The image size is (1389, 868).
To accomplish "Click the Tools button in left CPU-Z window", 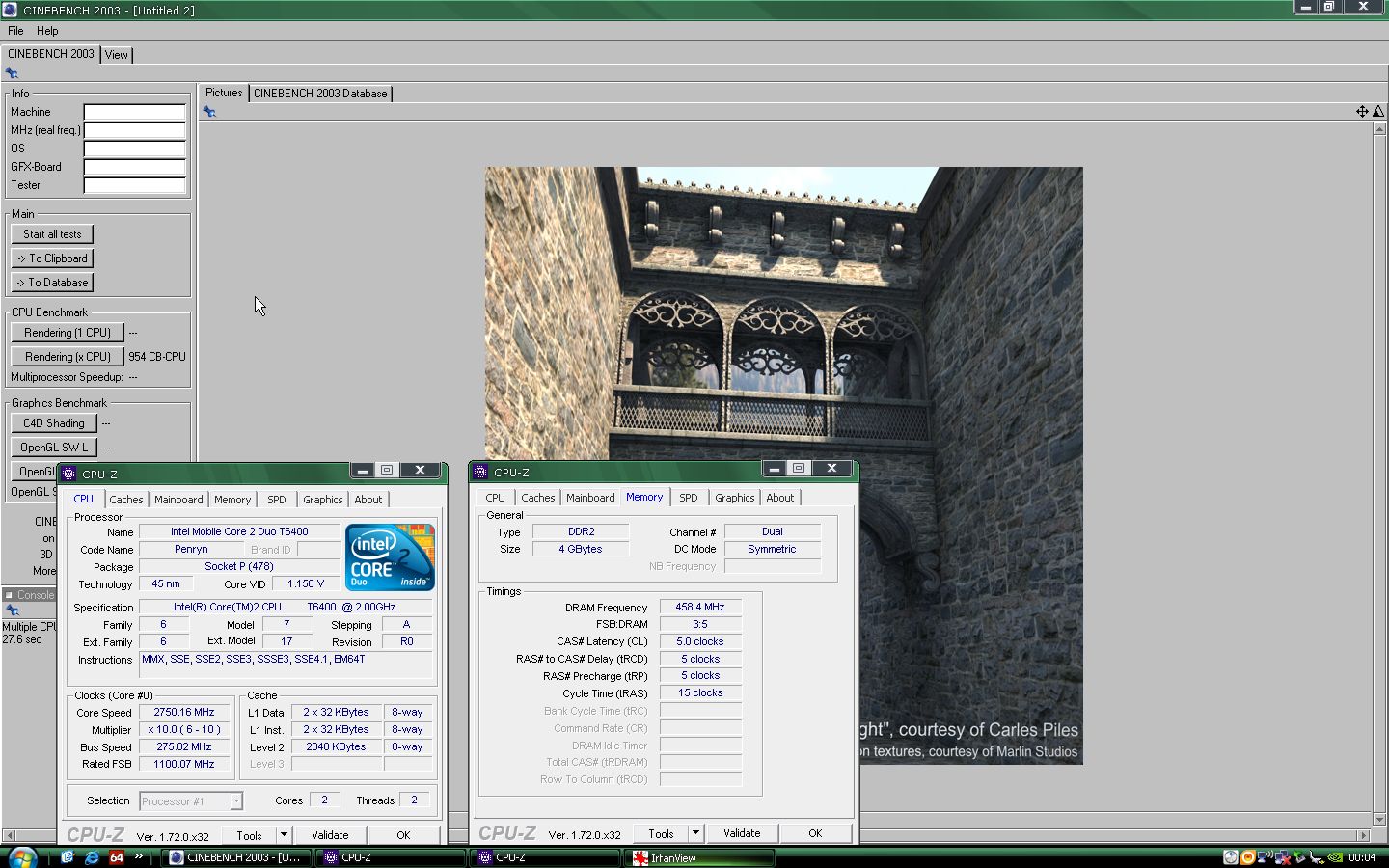I will click(x=249, y=835).
